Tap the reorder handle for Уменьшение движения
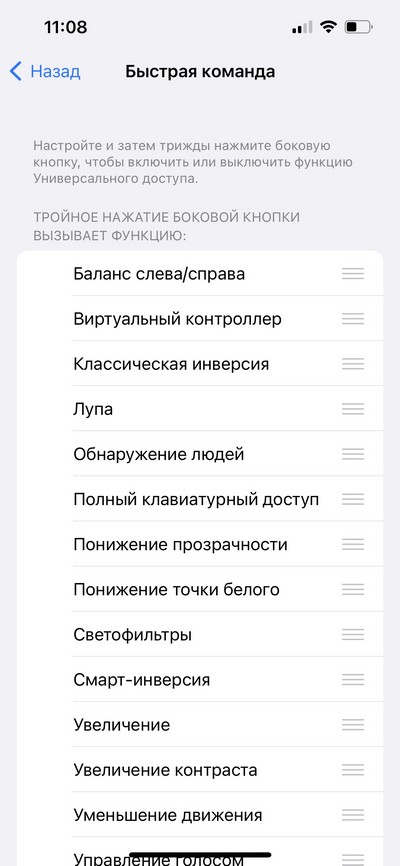Viewport: 400px width, 866px height. point(352,815)
